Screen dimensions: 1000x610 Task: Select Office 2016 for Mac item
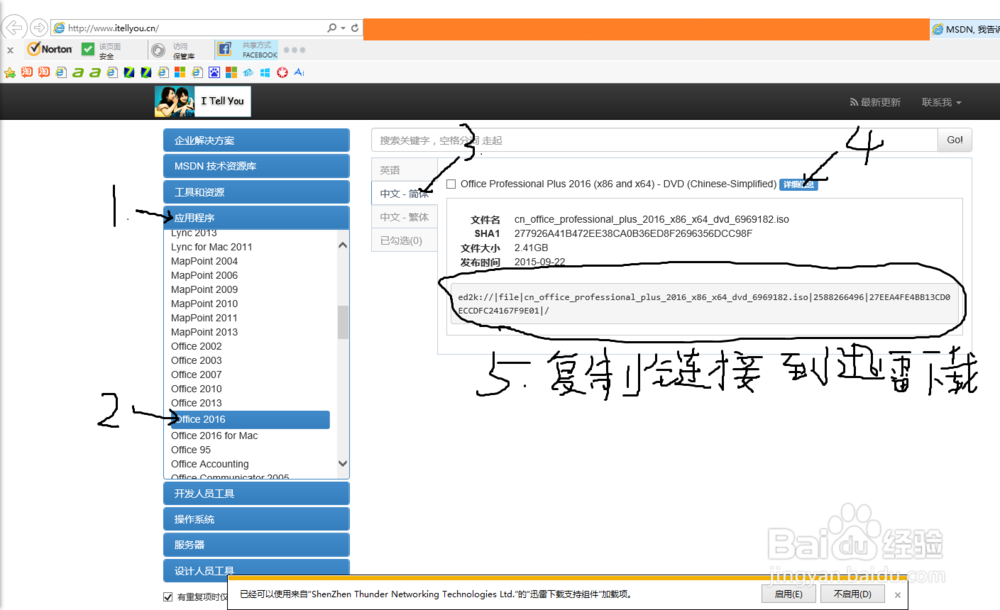[x=214, y=435]
